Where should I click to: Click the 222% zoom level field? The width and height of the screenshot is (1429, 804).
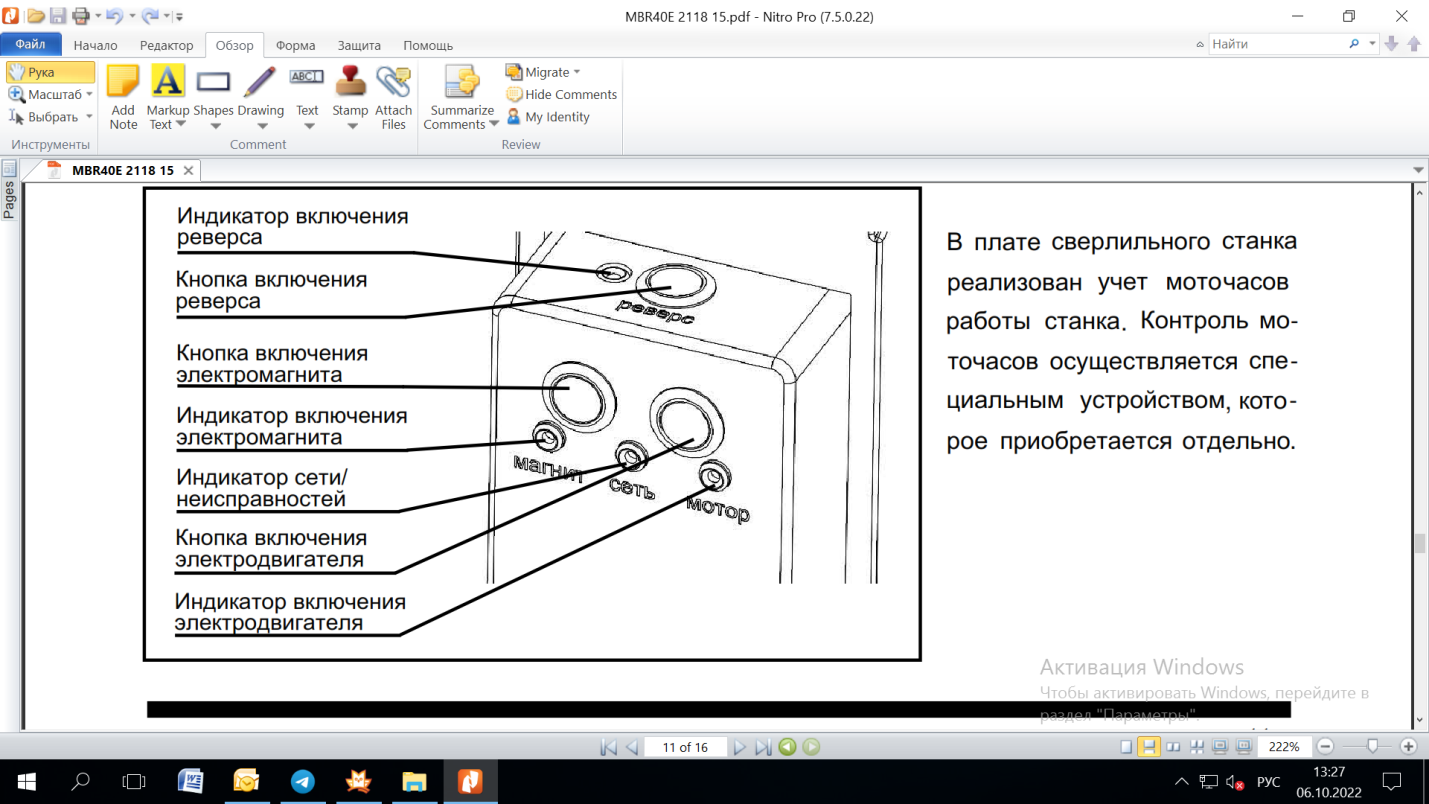[1284, 747]
